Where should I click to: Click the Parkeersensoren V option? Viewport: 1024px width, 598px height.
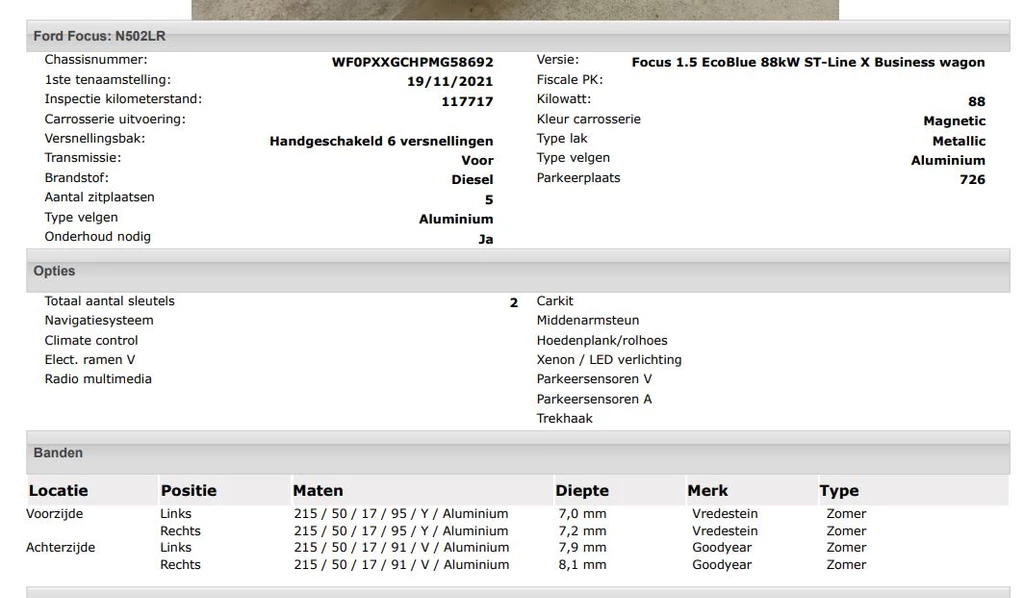(594, 379)
